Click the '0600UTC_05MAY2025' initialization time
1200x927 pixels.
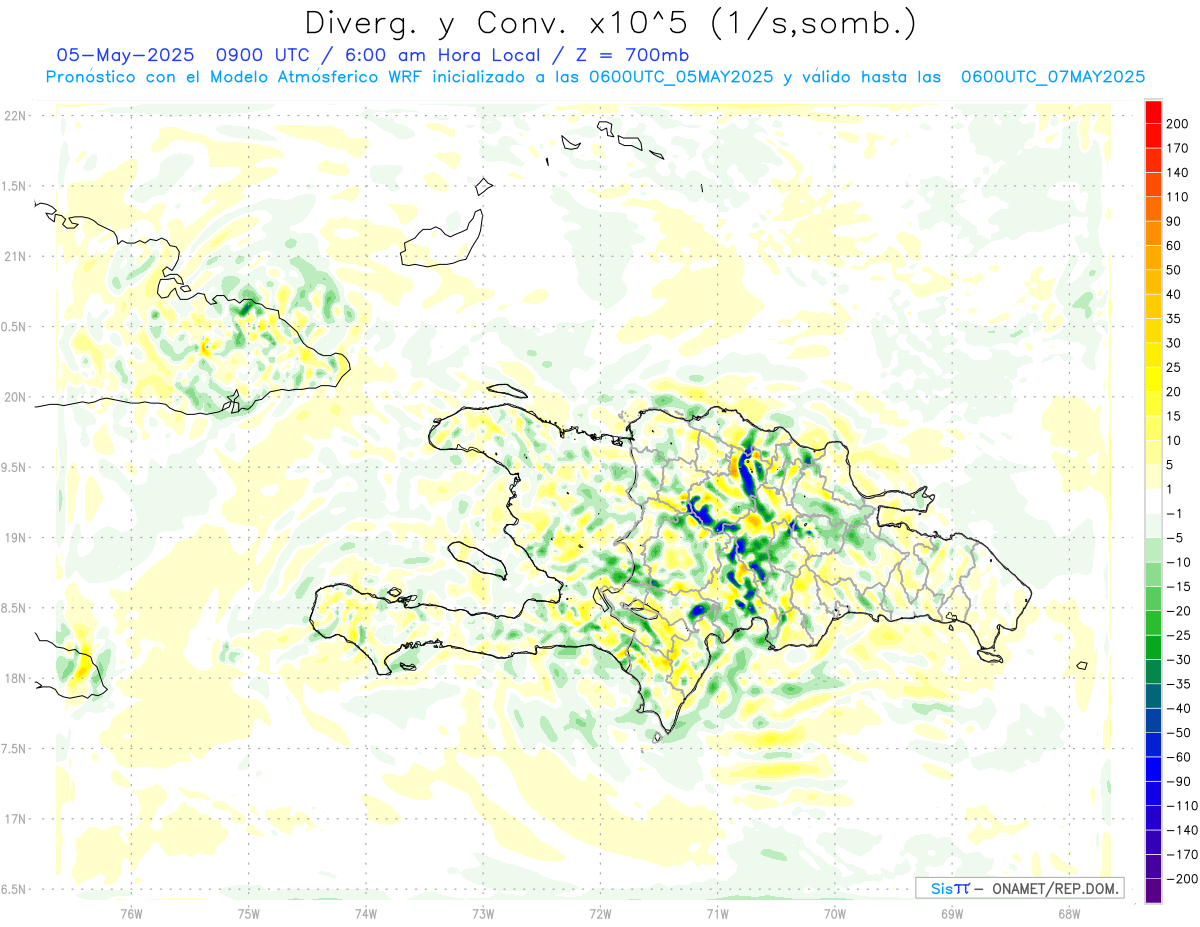pos(680,76)
